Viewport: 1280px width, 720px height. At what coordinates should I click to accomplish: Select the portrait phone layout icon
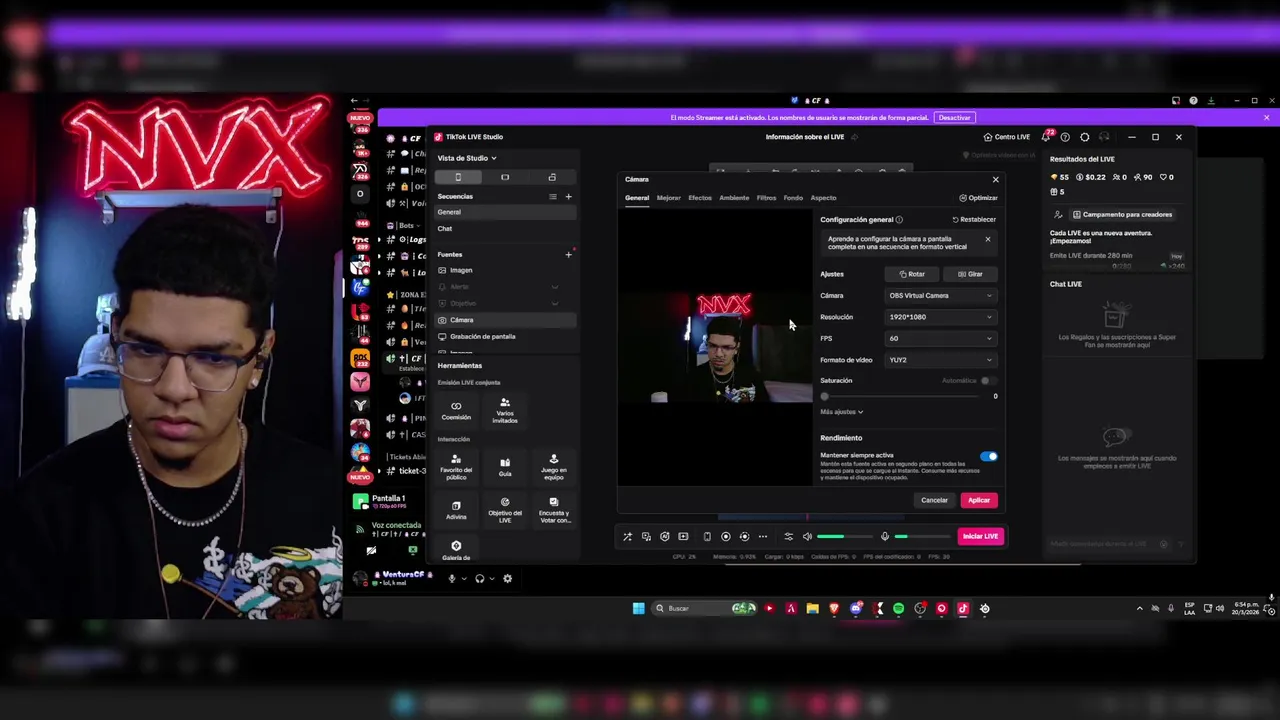(458, 177)
